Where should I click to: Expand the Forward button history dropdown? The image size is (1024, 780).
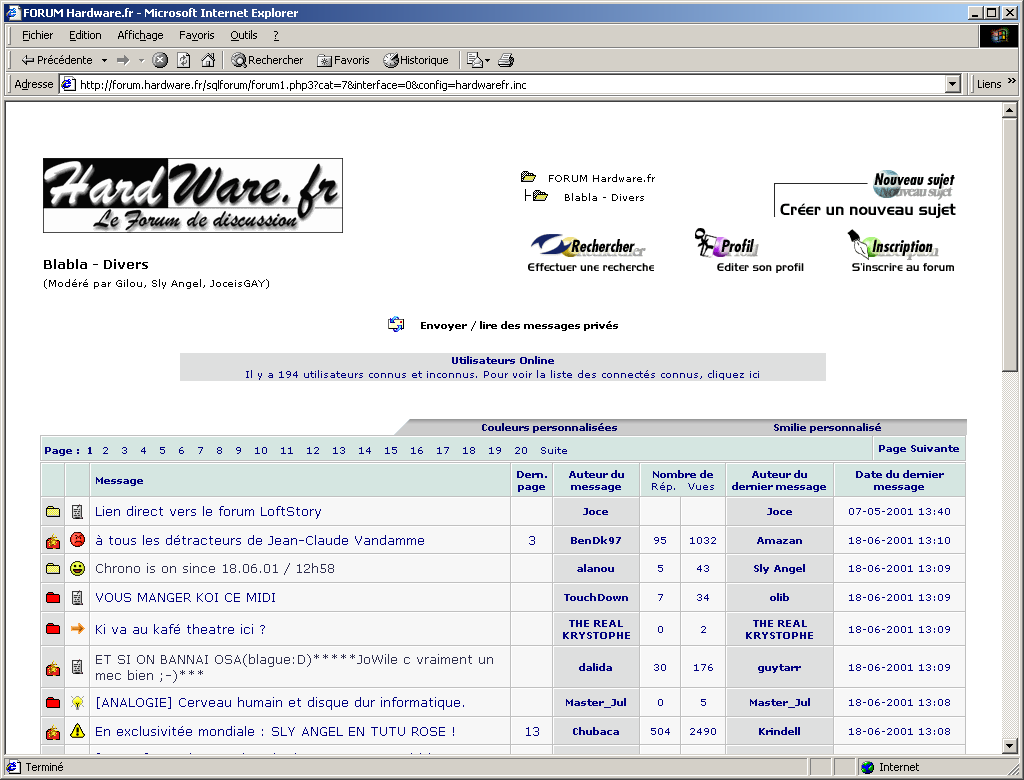click(x=141, y=60)
